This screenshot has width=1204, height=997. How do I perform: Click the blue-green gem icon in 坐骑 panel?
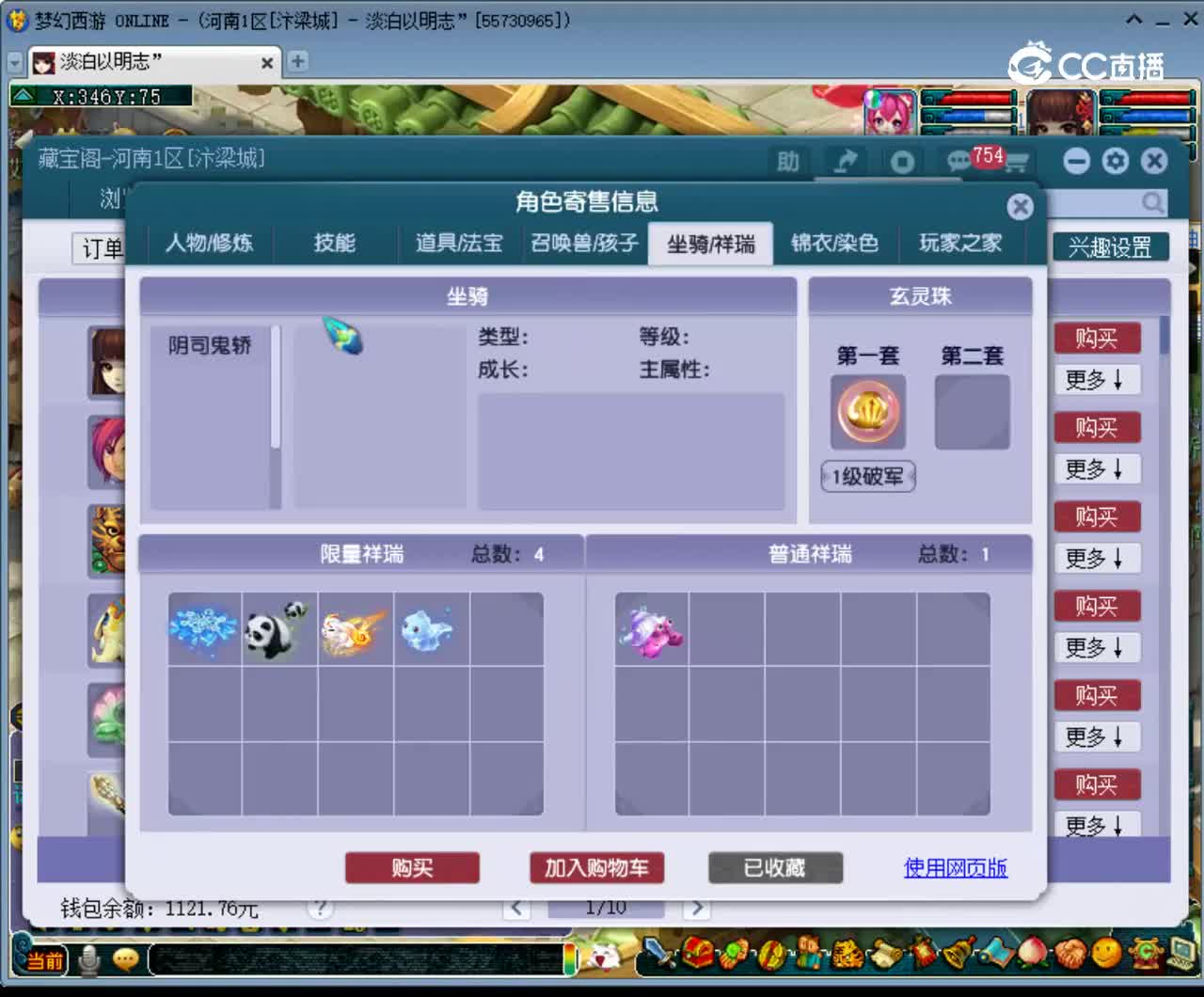tap(344, 336)
